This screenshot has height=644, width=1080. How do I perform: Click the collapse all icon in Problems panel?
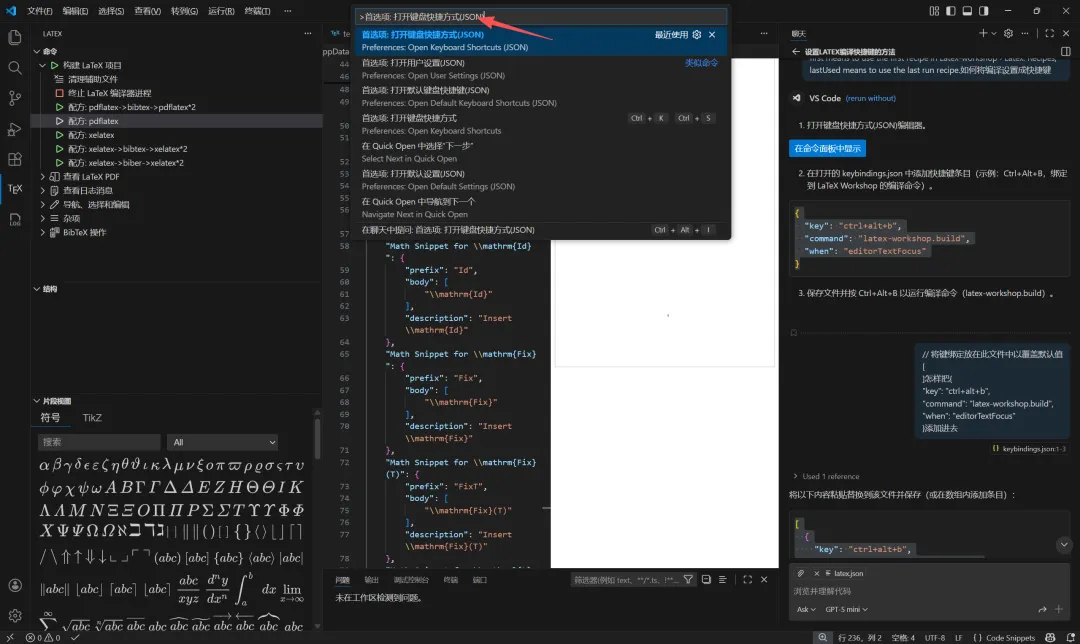[706, 580]
